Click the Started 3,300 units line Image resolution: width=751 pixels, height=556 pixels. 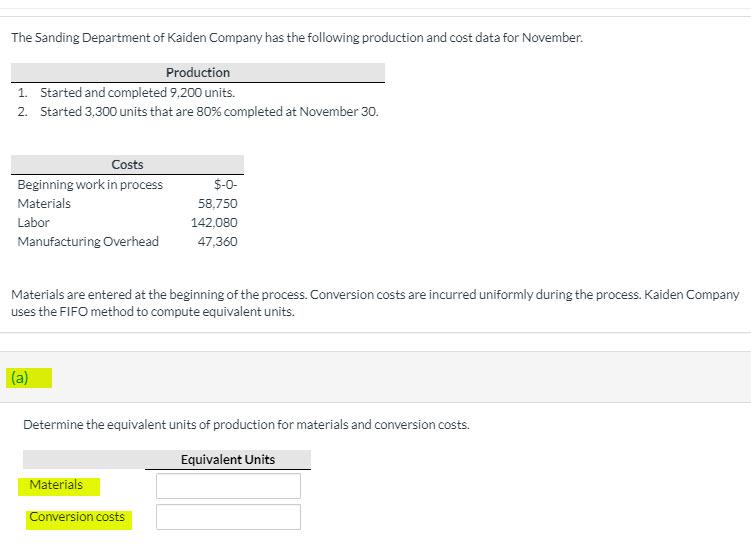[x=198, y=112]
